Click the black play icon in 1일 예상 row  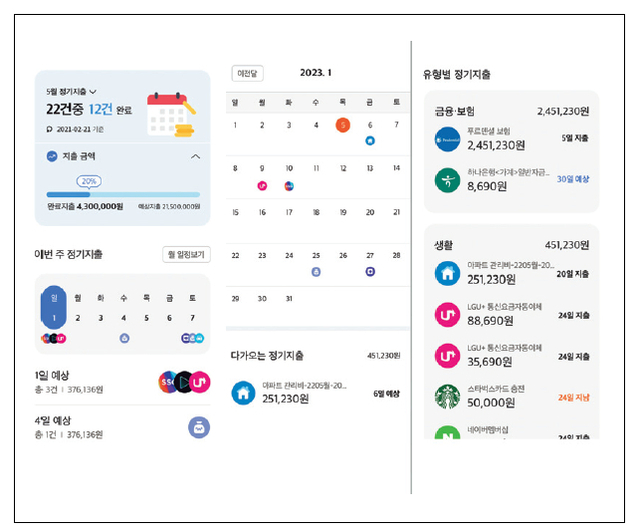(184, 382)
